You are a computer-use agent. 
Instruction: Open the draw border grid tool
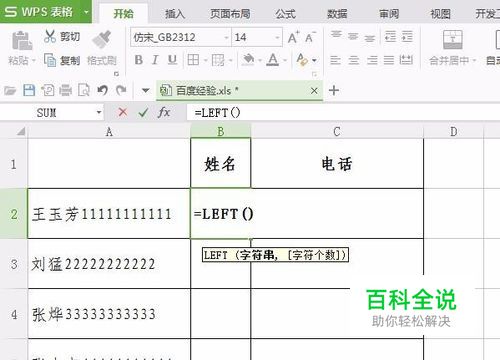pos(218,60)
